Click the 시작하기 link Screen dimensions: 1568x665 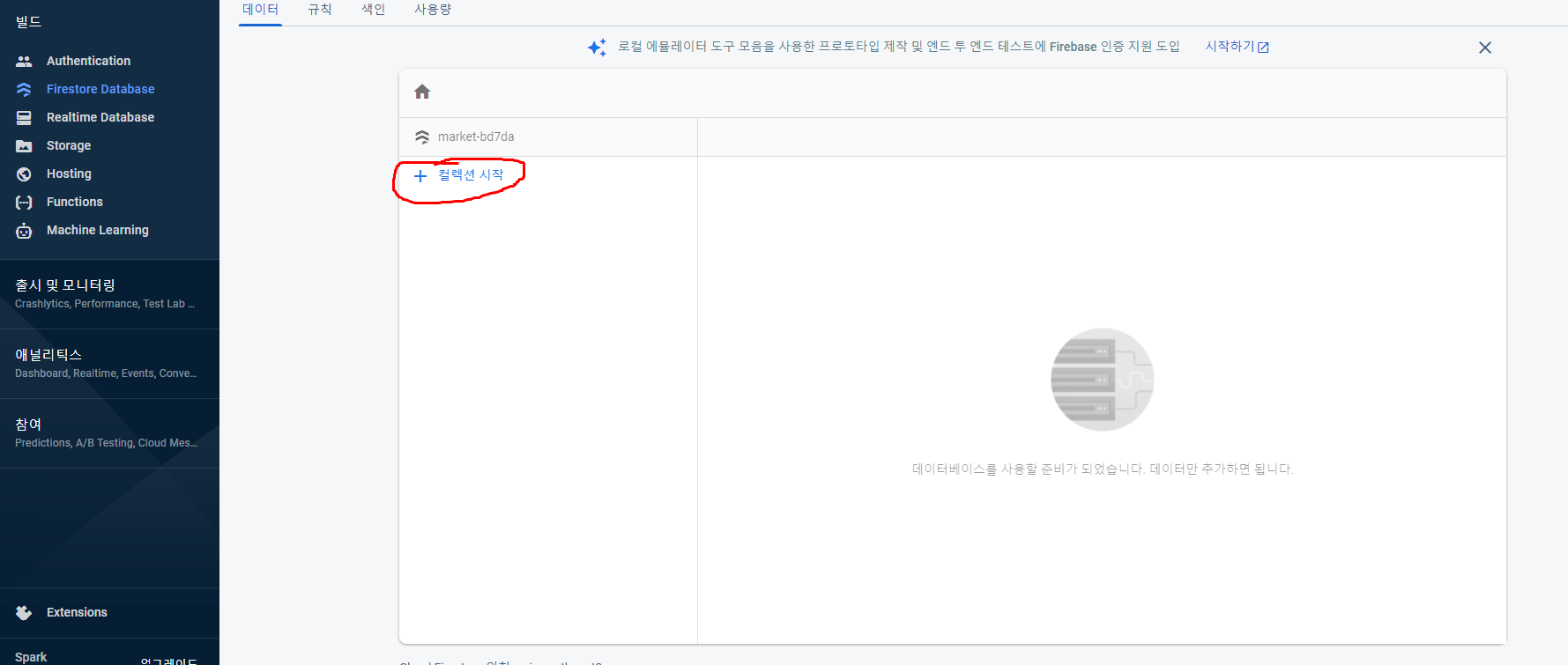(1230, 47)
